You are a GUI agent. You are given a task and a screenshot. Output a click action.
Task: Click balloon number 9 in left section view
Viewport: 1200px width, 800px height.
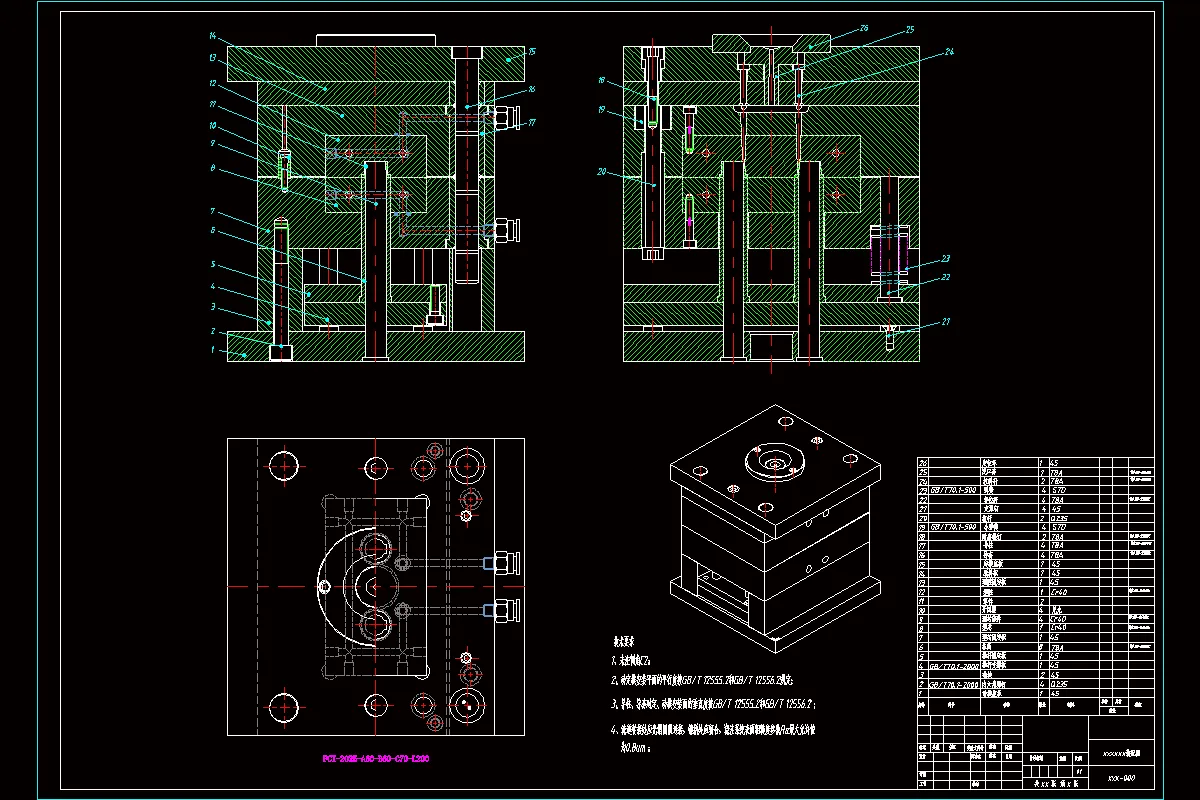[x=212, y=144]
